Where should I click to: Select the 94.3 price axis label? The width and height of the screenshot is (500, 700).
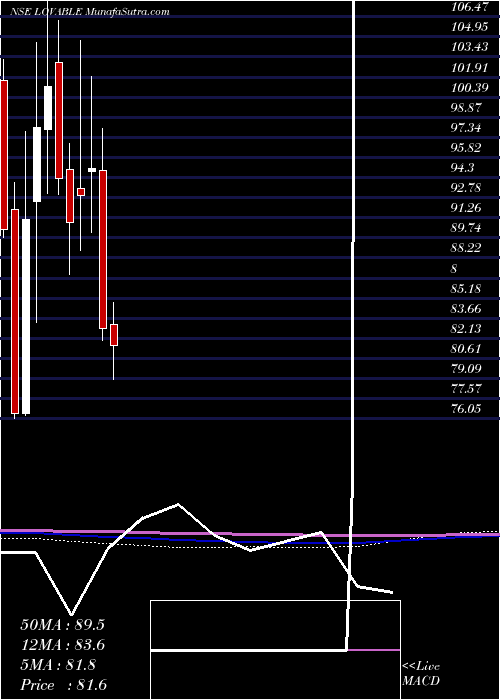[463, 168]
